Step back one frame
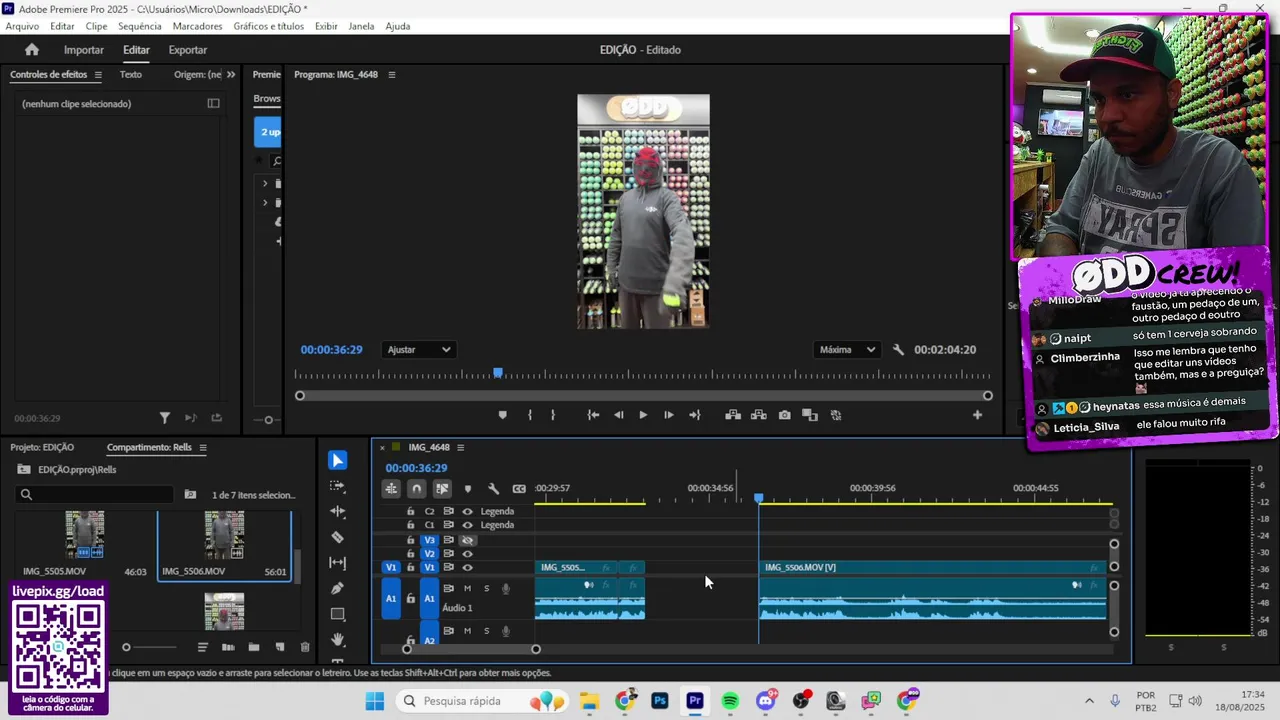The height and width of the screenshot is (720, 1280). point(618,415)
